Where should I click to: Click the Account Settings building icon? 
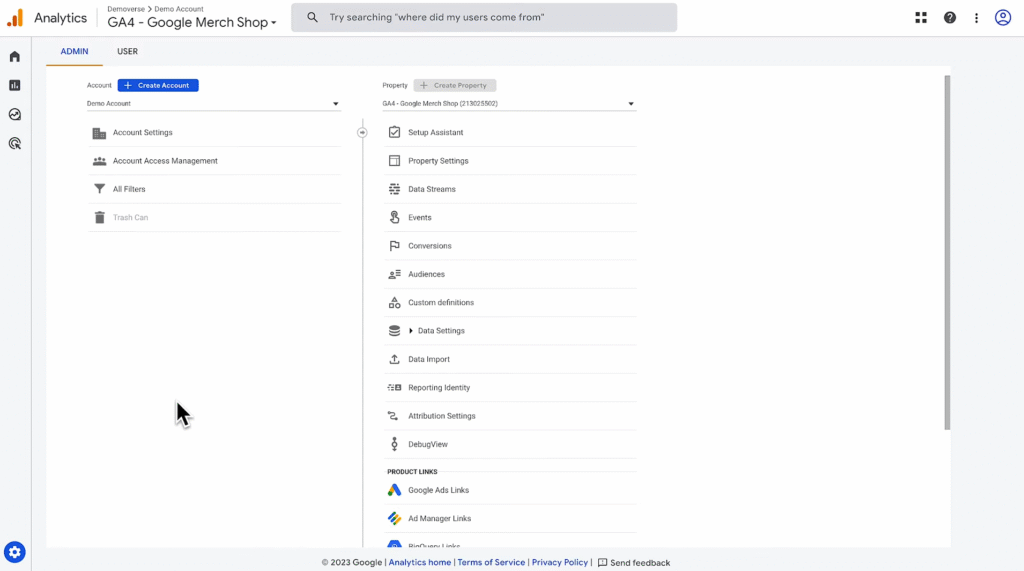pos(99,133)
